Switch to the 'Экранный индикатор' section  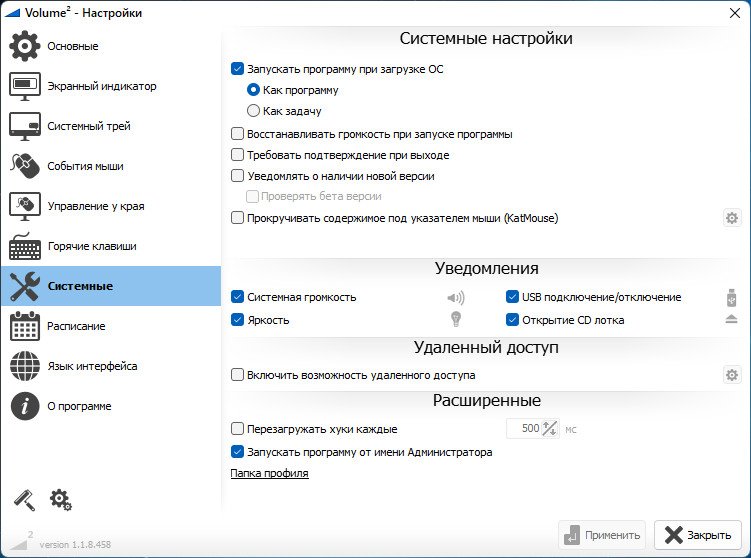click(x=111, y=86)
